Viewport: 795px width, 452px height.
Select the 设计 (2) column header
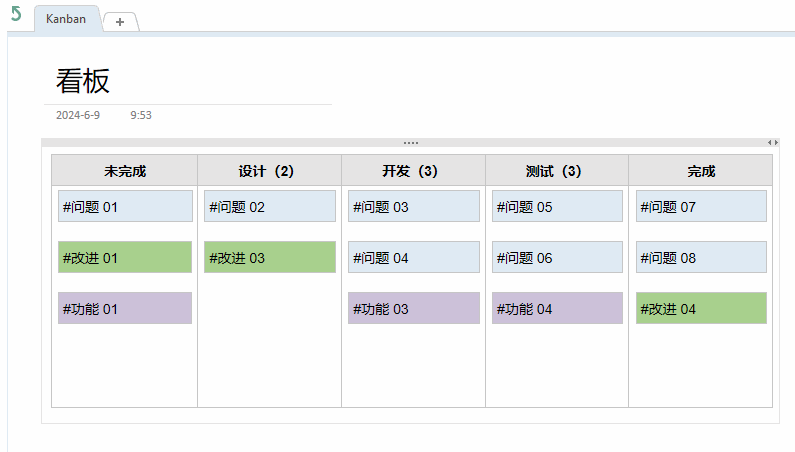click(x=270, y=171)
